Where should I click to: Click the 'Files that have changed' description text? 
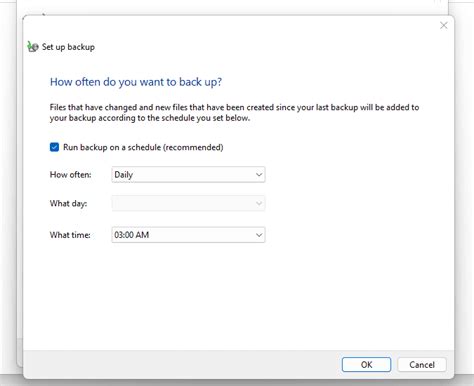[x=234, y=113]
